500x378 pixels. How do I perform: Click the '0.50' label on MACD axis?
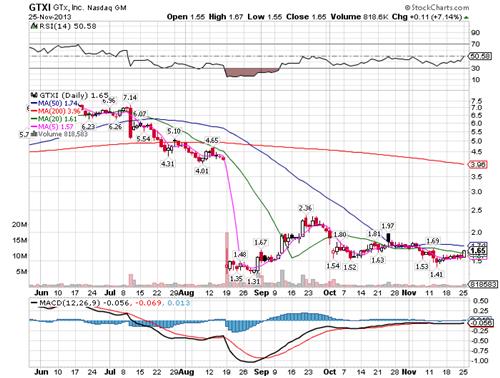480,301
